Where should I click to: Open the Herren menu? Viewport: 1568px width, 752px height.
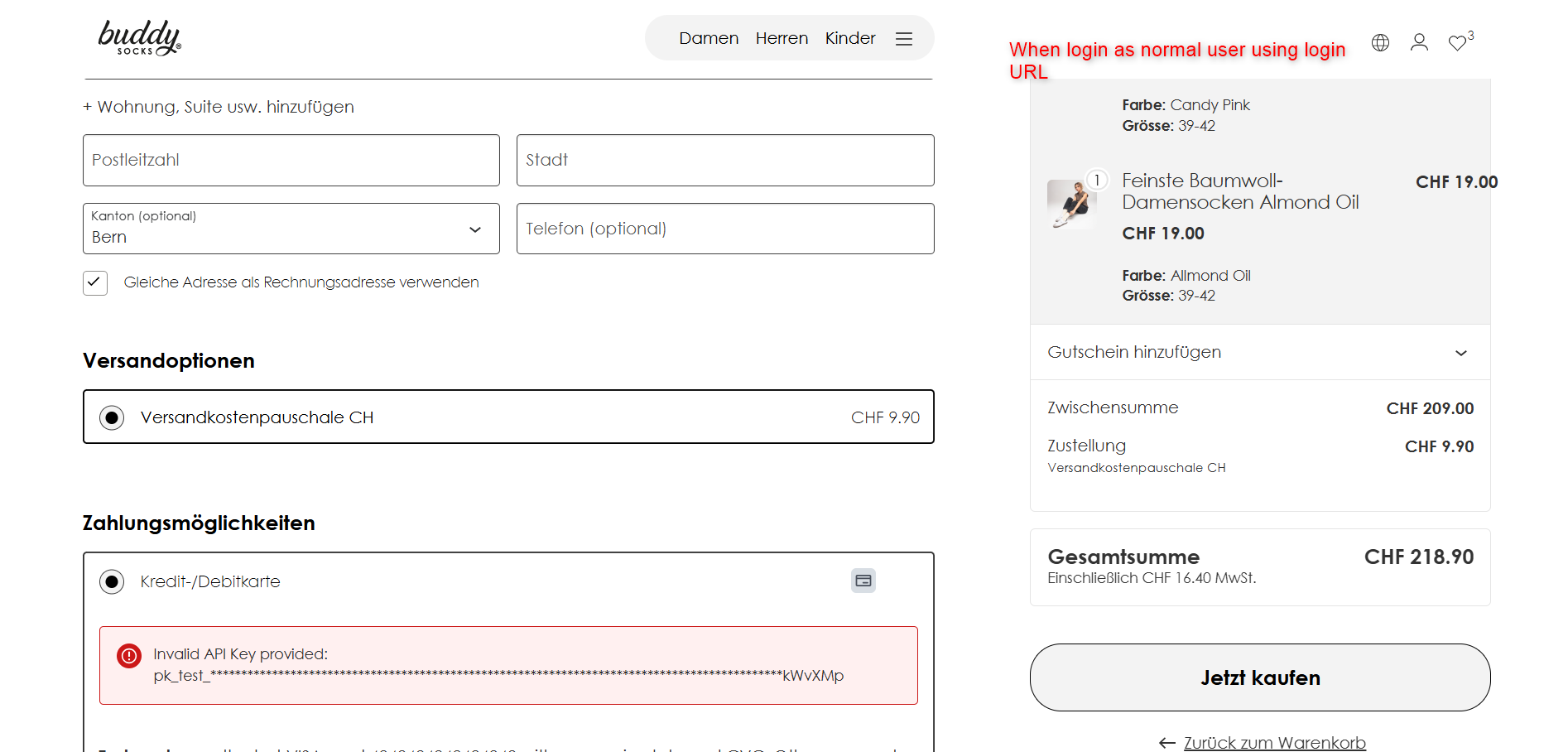782,38
